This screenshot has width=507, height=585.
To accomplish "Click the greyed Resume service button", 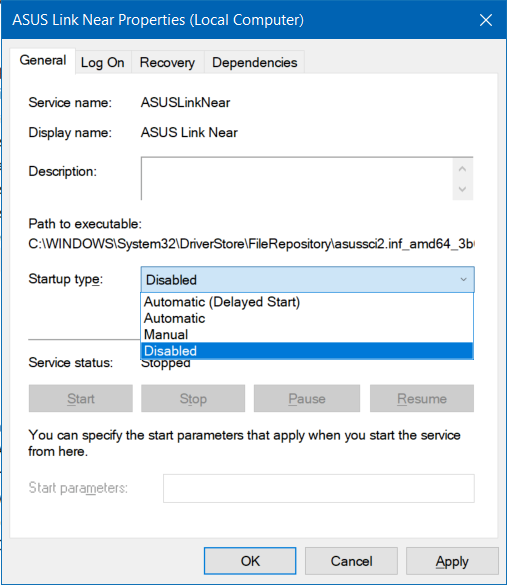I will [x=422, y=398].
